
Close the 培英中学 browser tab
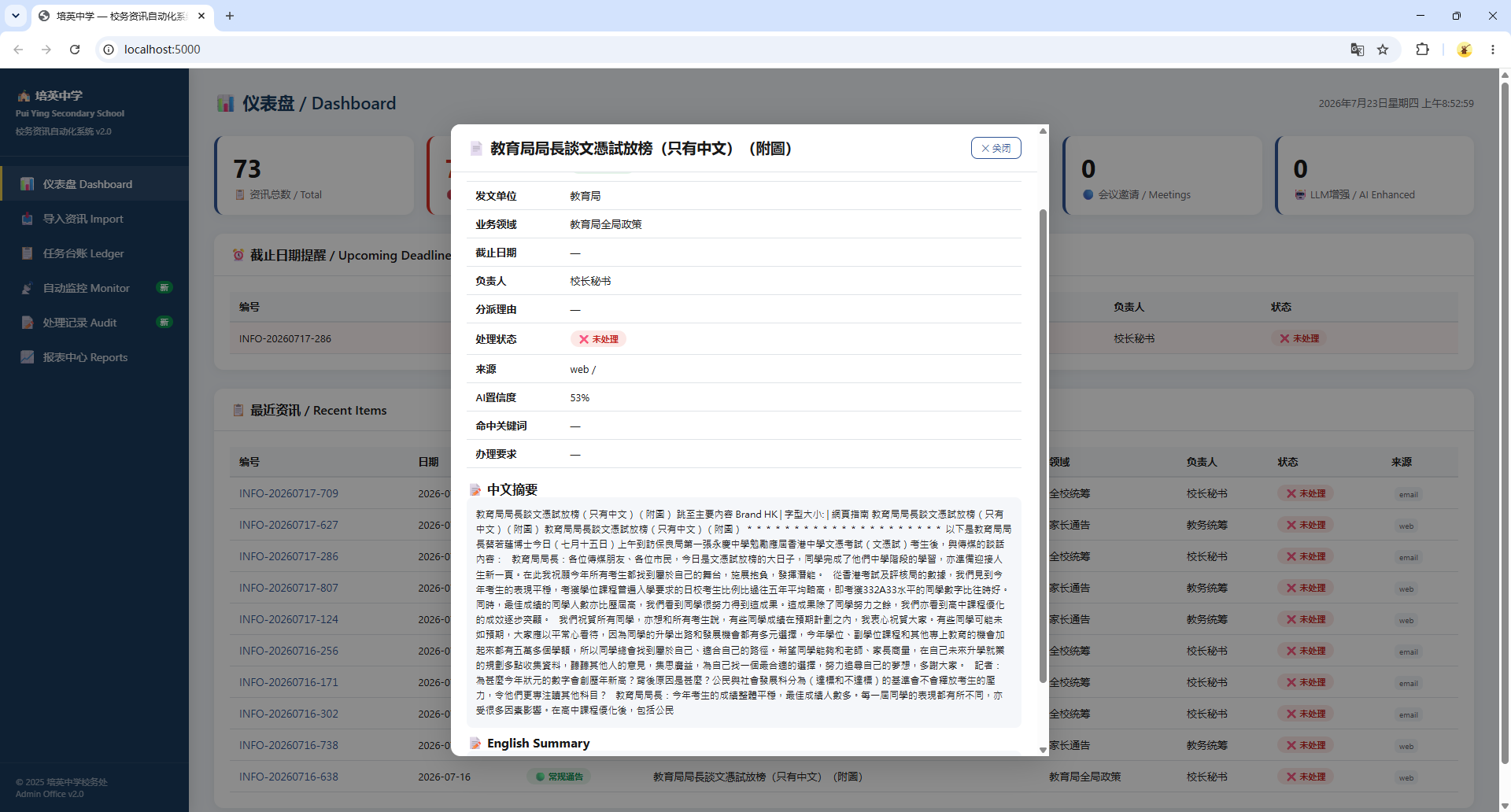point(201,16)
